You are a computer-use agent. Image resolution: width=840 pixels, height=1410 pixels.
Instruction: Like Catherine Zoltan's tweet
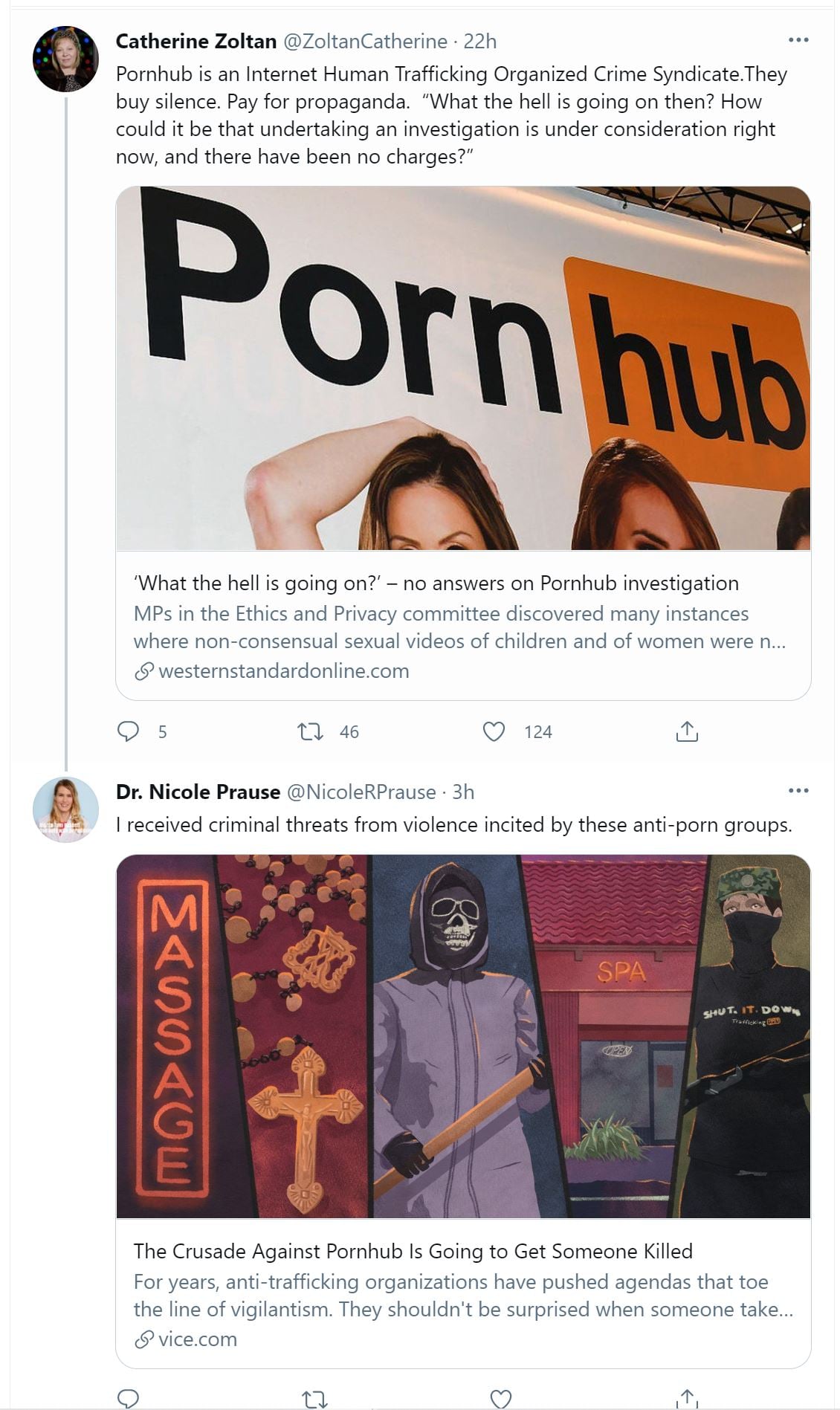494,731
